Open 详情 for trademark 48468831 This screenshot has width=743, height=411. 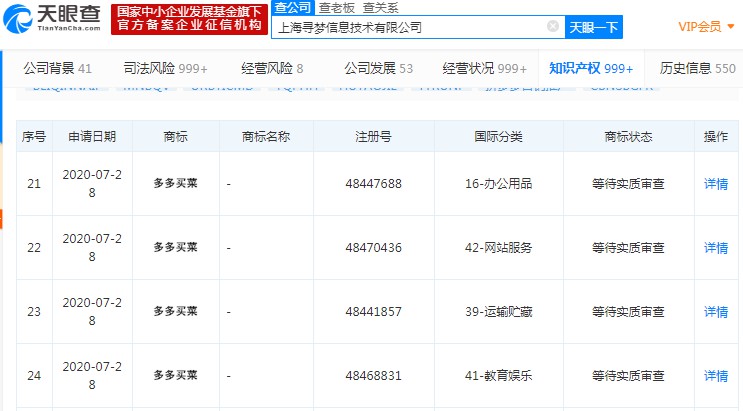pyautogui.click(x=716, y=375)
